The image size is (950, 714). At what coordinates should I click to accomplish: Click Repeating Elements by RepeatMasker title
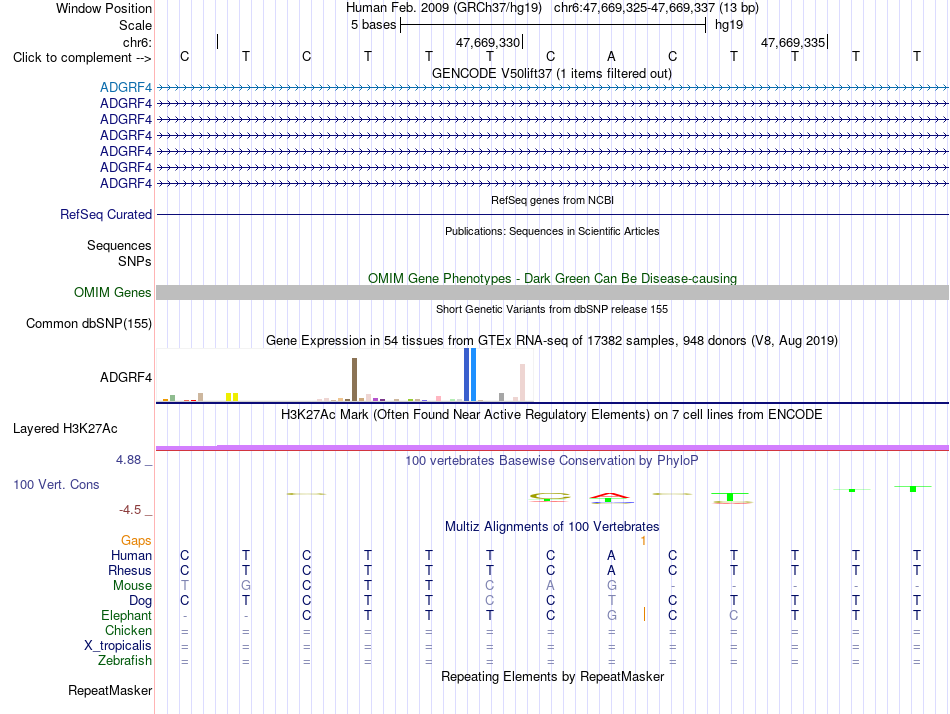click(x=553, y=676)
